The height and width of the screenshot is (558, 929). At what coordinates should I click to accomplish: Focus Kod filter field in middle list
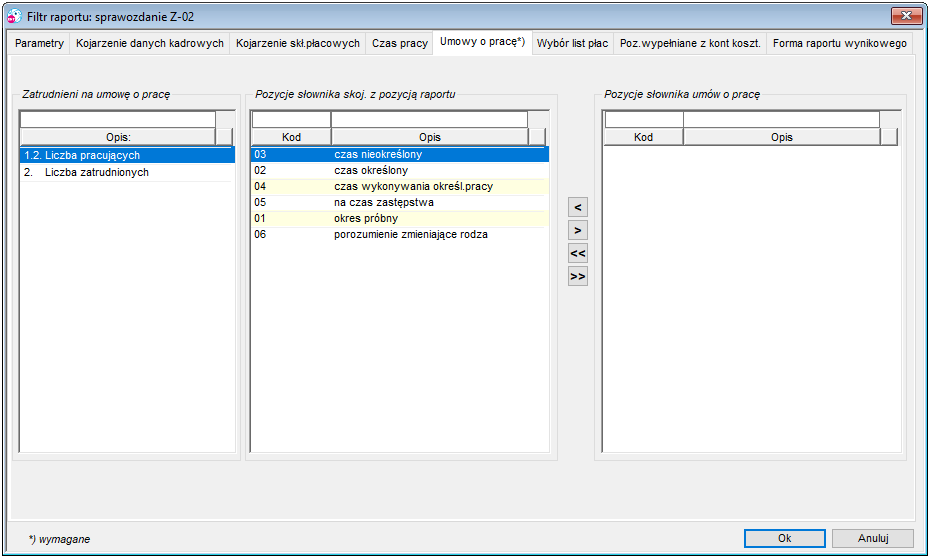[291, 120]
